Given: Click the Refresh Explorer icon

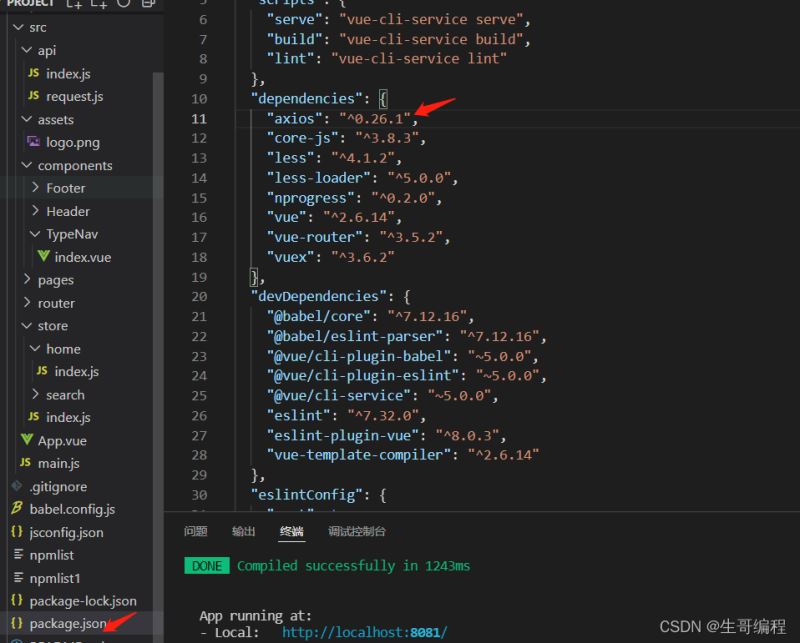Looking at the screenshot, I should [124, 5].
